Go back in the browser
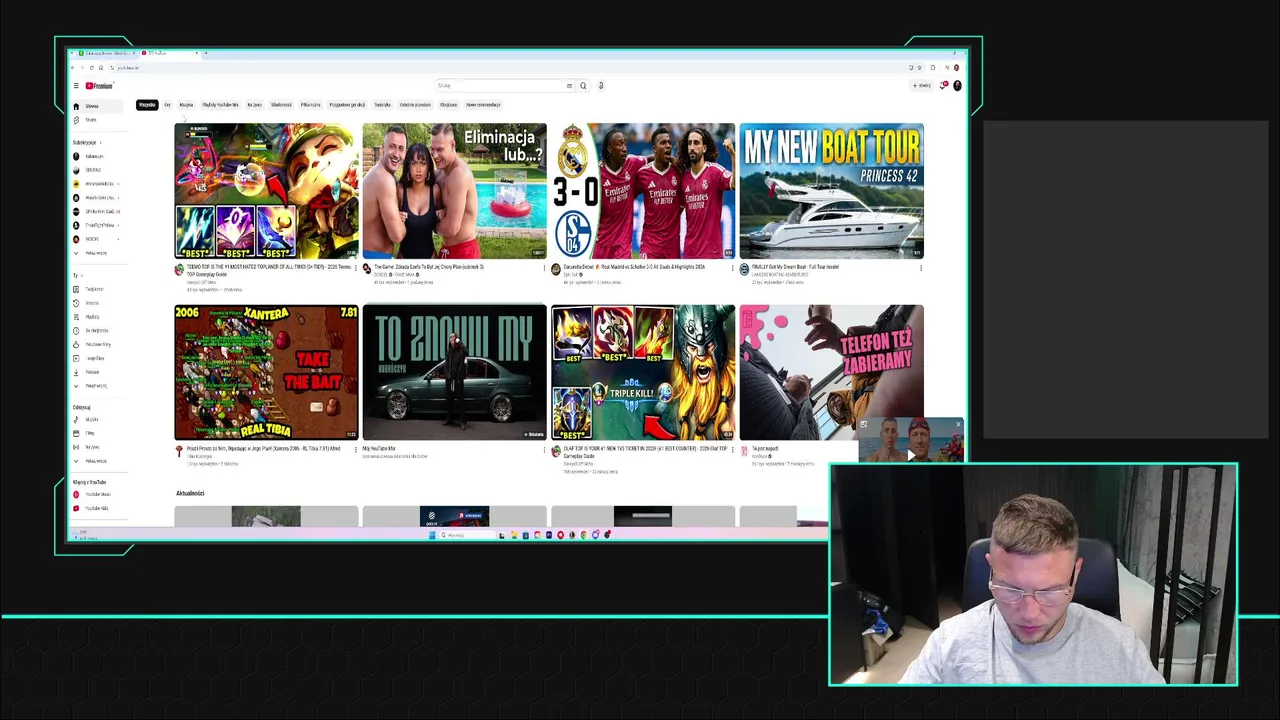This screenshot has width=1280, height=720. pos(74,68)
